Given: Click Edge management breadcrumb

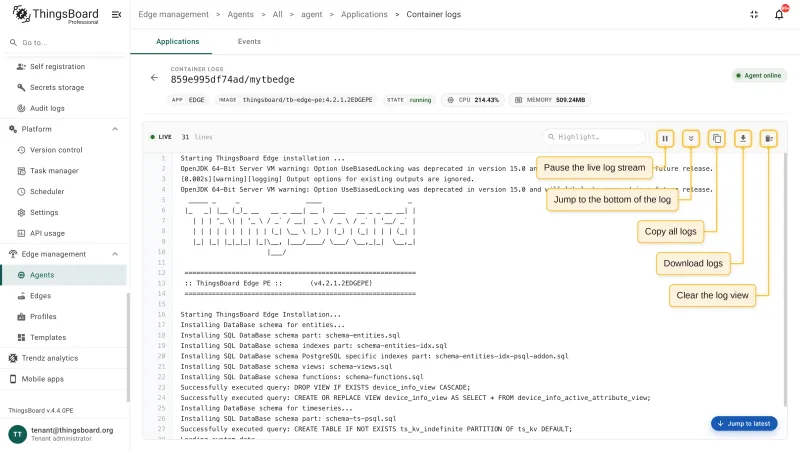Looking at the screenshot, I should coord(173,14).
